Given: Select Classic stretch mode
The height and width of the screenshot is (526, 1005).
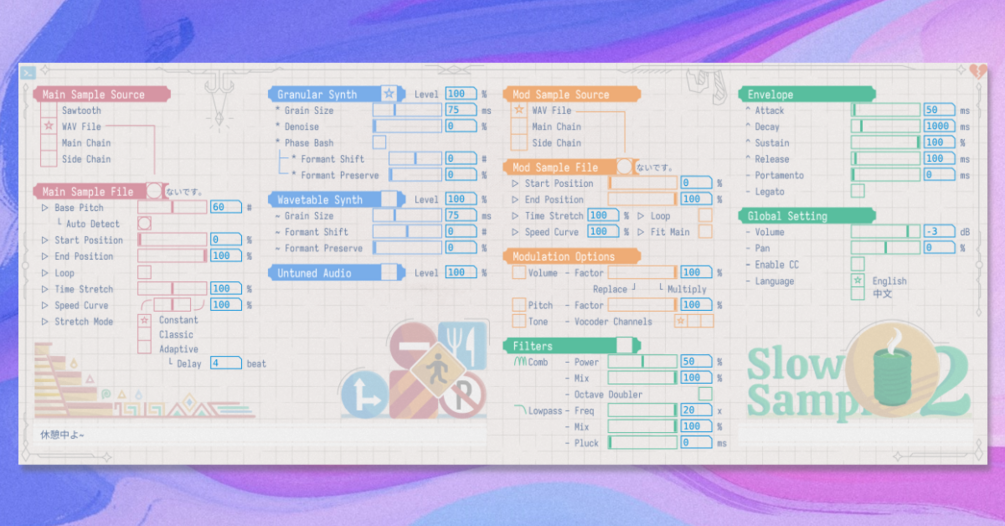Looking at the screenshot, I should [145, 334].
